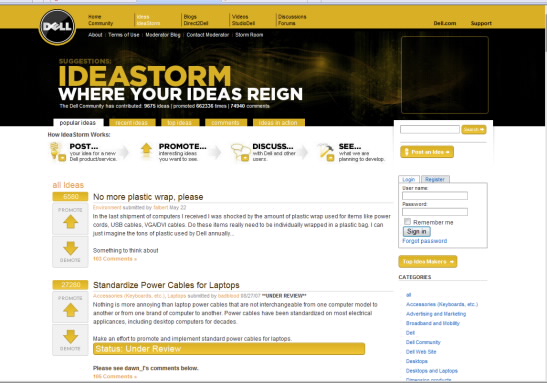Open Home Community menu item

pos(100,20)
